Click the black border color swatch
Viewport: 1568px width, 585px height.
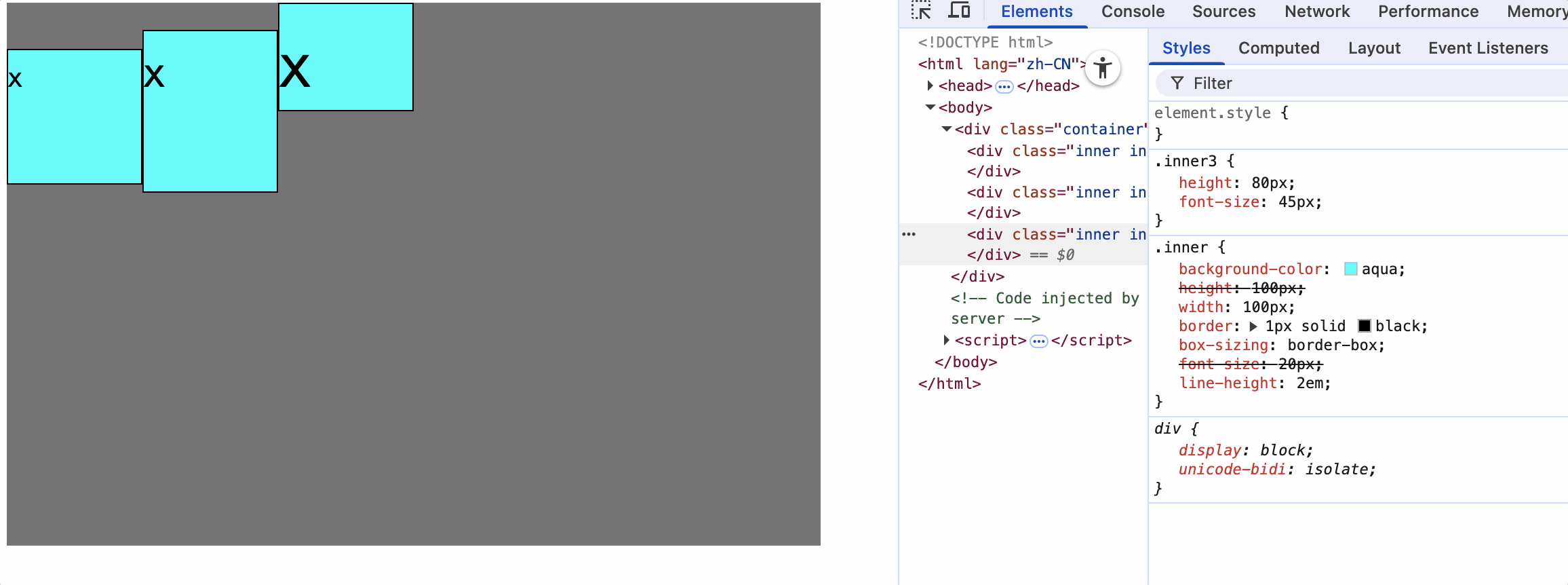1365,326
